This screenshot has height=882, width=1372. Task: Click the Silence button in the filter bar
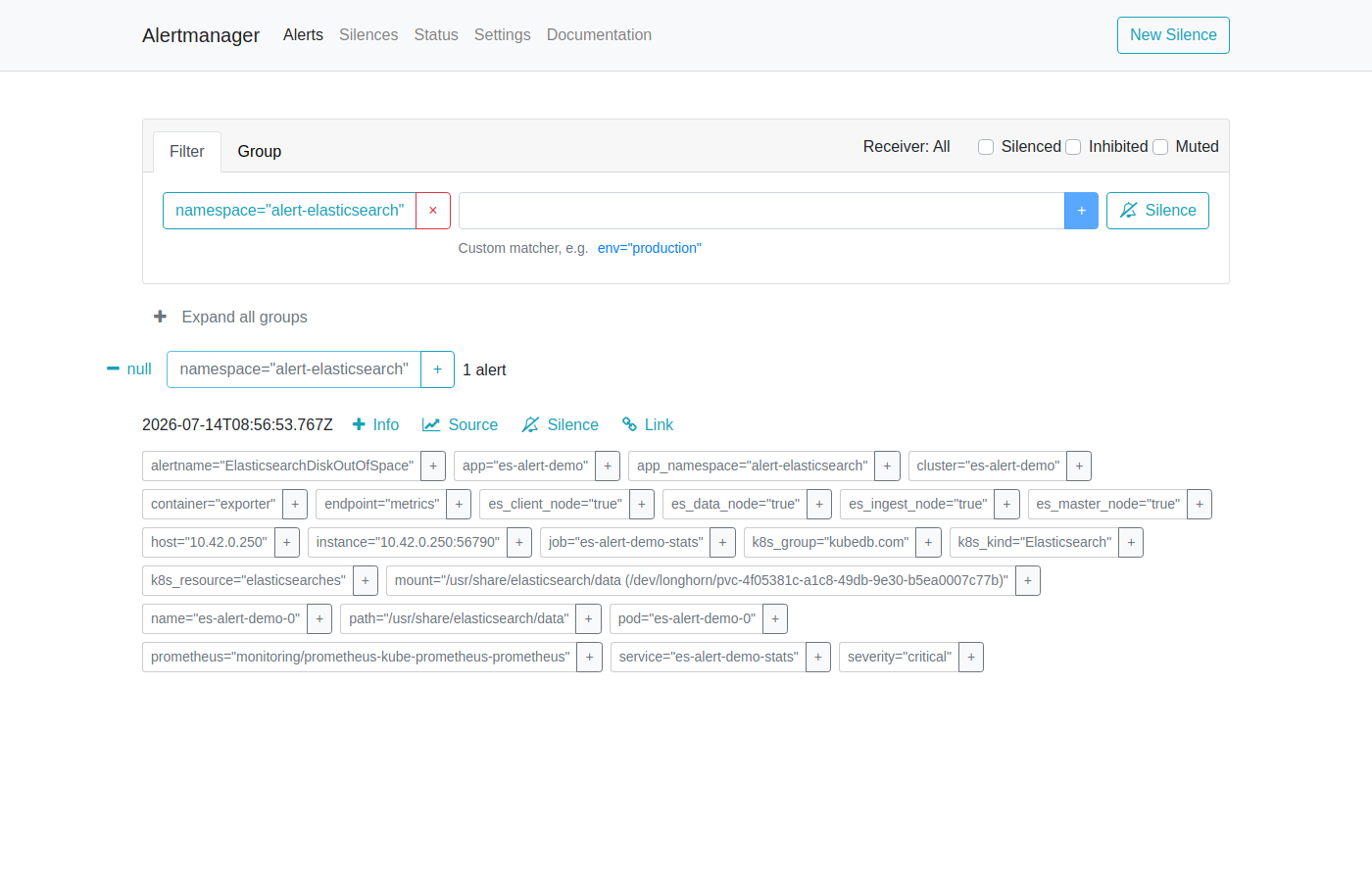[x=1157, y=211]
